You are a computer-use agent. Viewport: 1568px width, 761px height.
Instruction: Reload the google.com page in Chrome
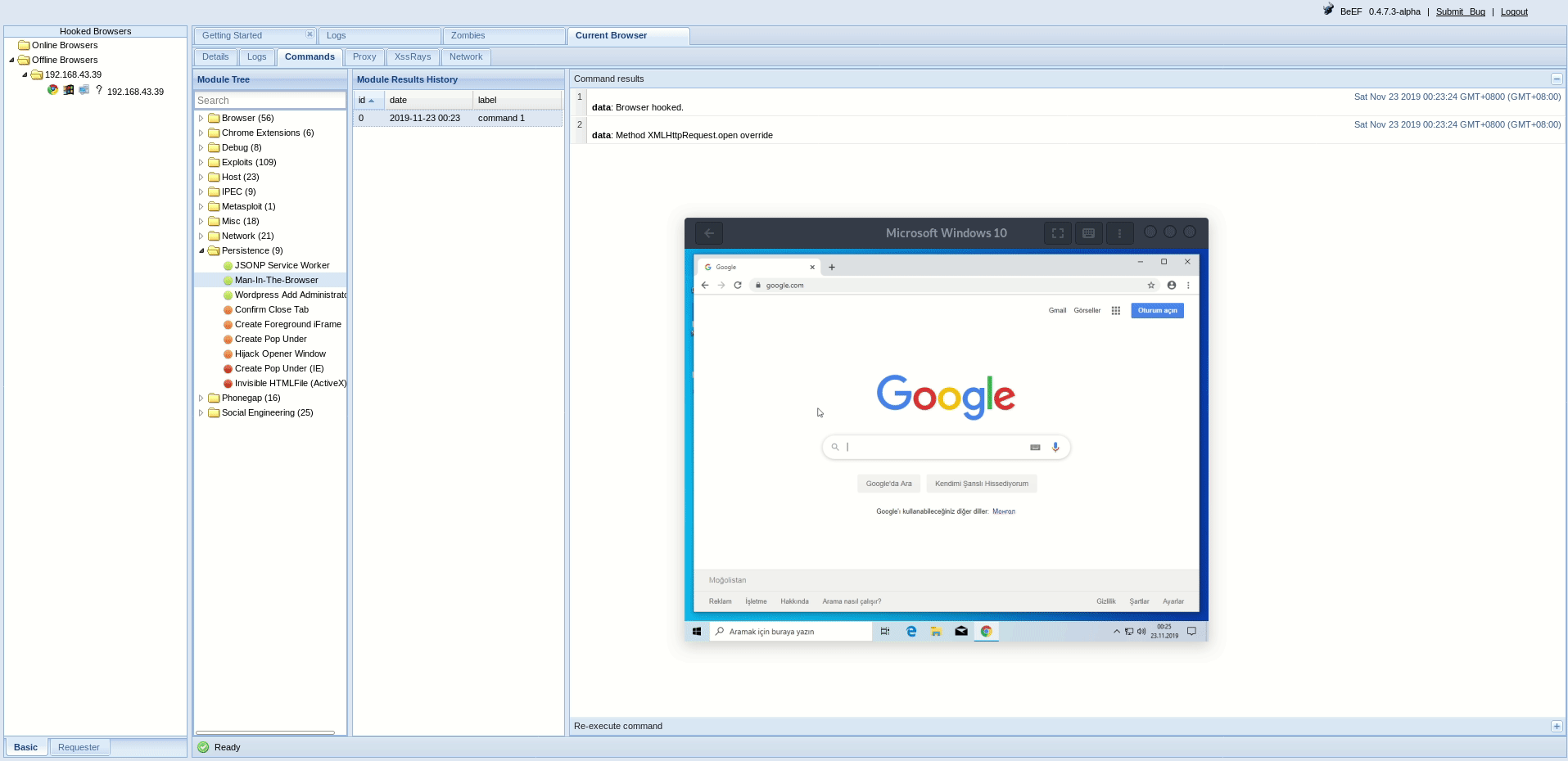tap(738, 285)
